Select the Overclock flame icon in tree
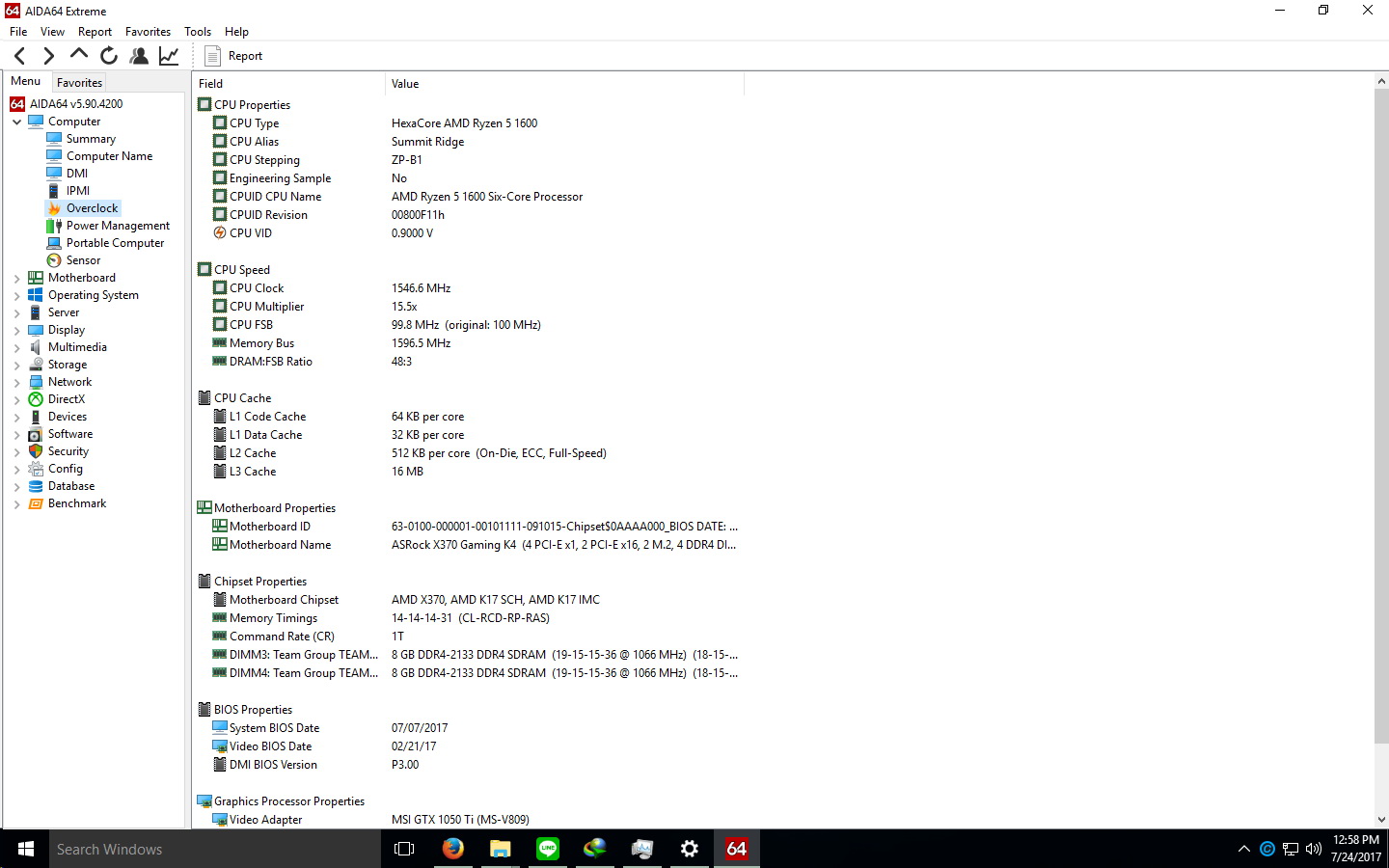Screen dimensions: 1389x868 click(x=54, y=208)
